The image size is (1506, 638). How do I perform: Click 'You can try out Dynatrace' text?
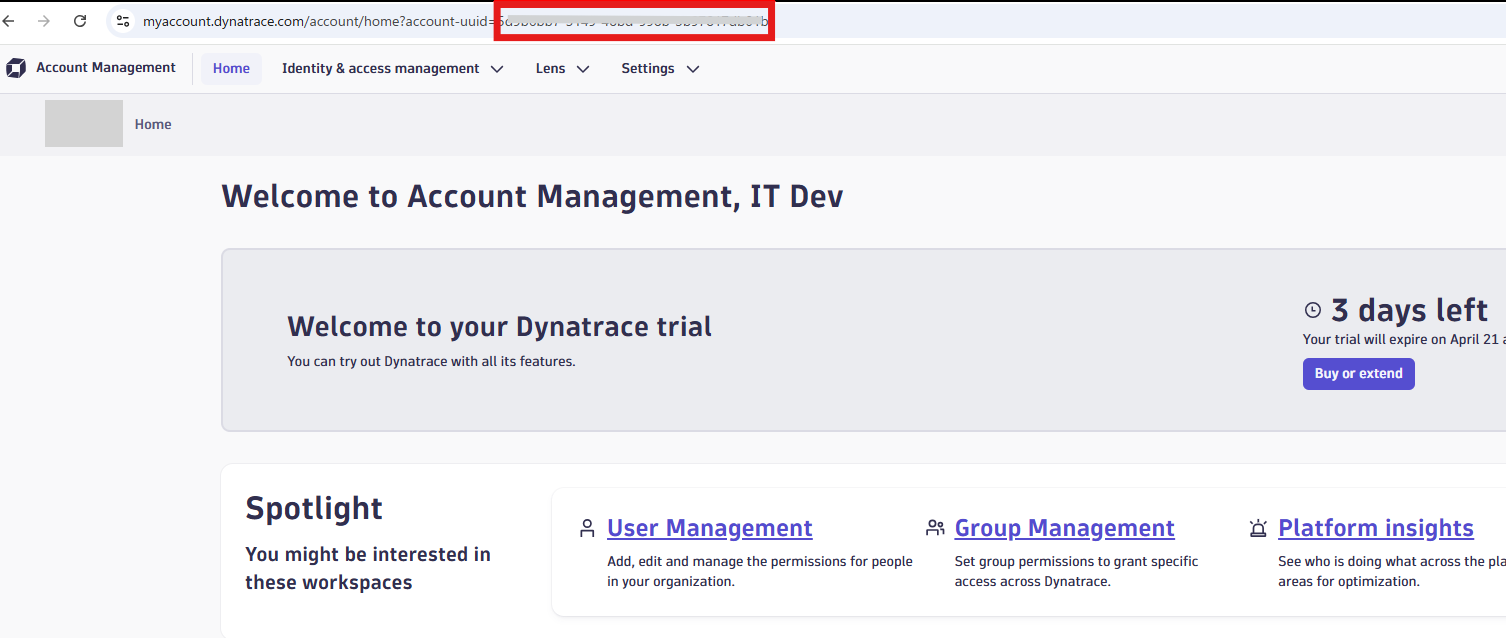pos(431,361)
